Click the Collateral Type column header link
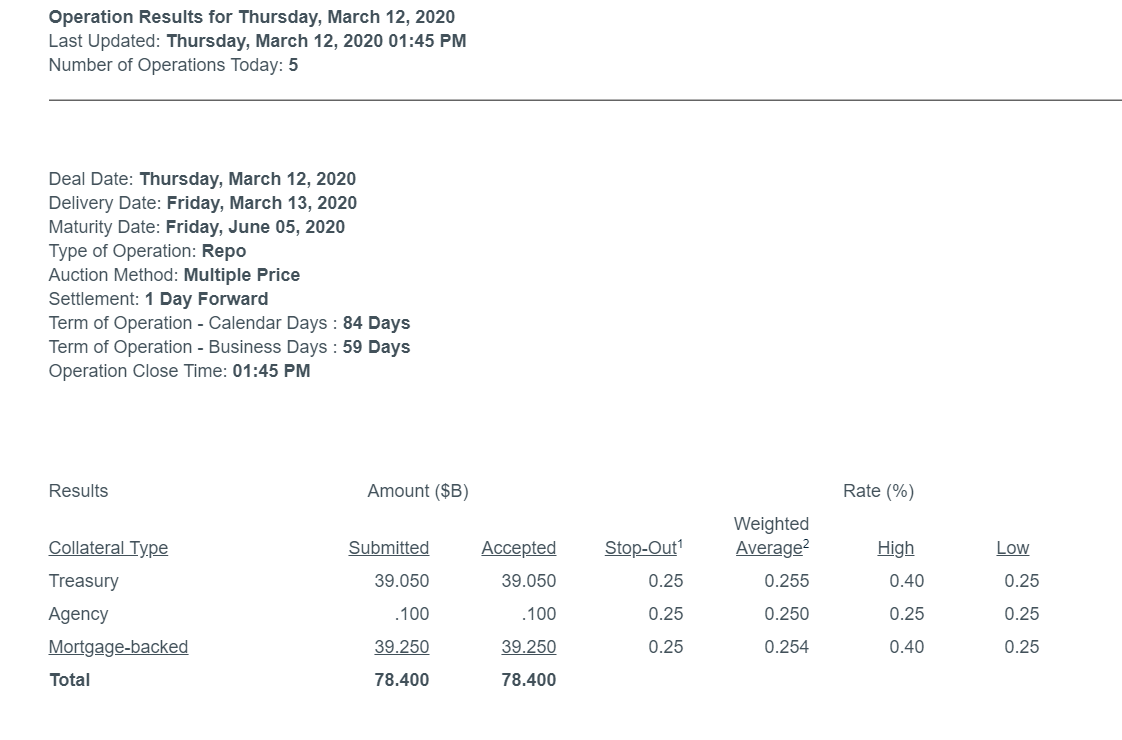Screen dimensions: 1122x740 click(x=108, y=548)
